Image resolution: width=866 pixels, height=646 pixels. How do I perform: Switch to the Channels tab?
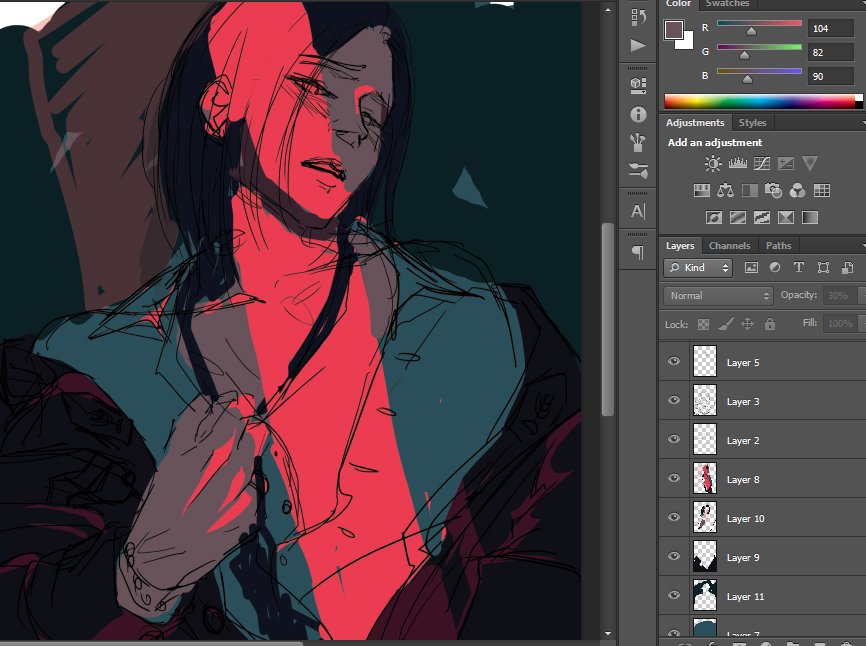tap(729, 246)
